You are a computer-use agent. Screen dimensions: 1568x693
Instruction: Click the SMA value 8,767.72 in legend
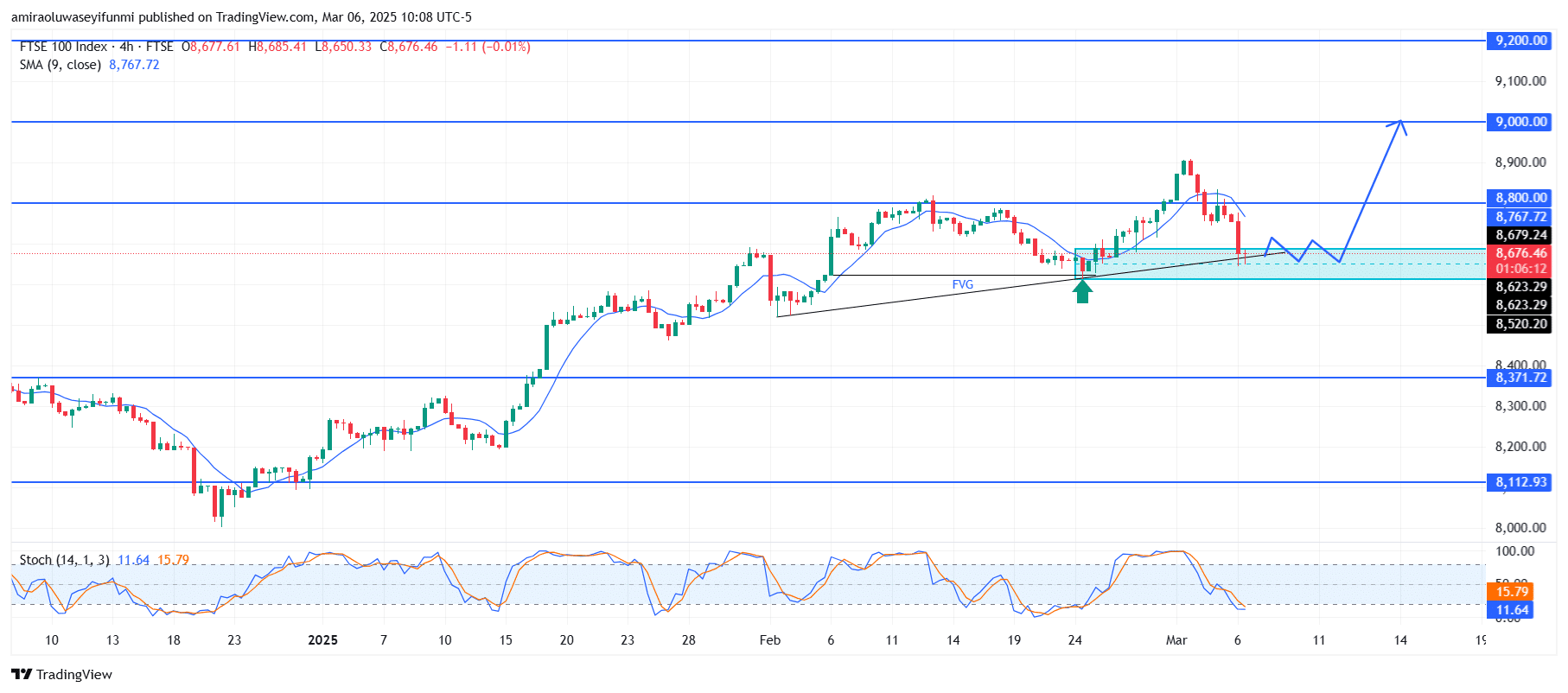(x=134, y=65)
